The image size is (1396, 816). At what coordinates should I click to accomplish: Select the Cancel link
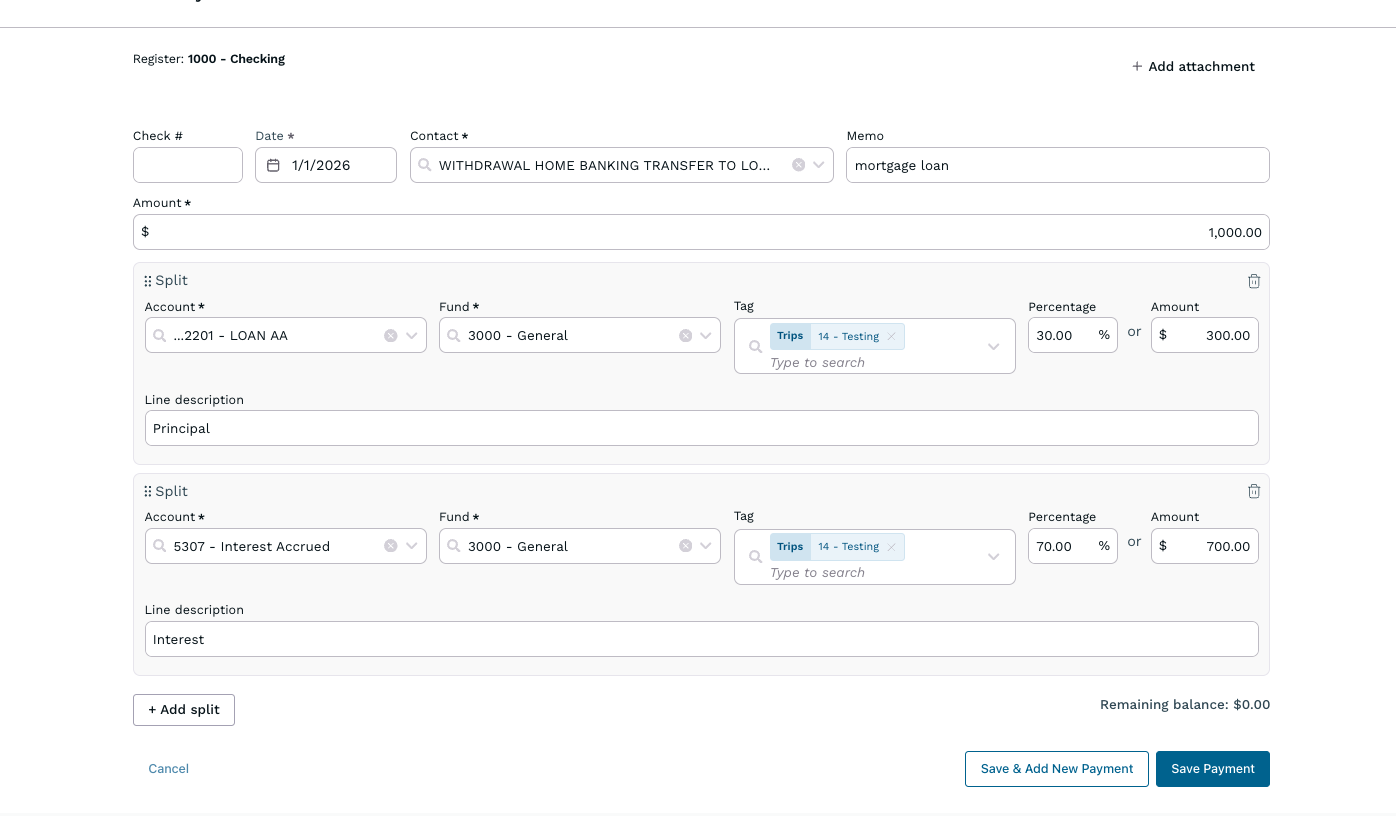click(x=168, y=768)
